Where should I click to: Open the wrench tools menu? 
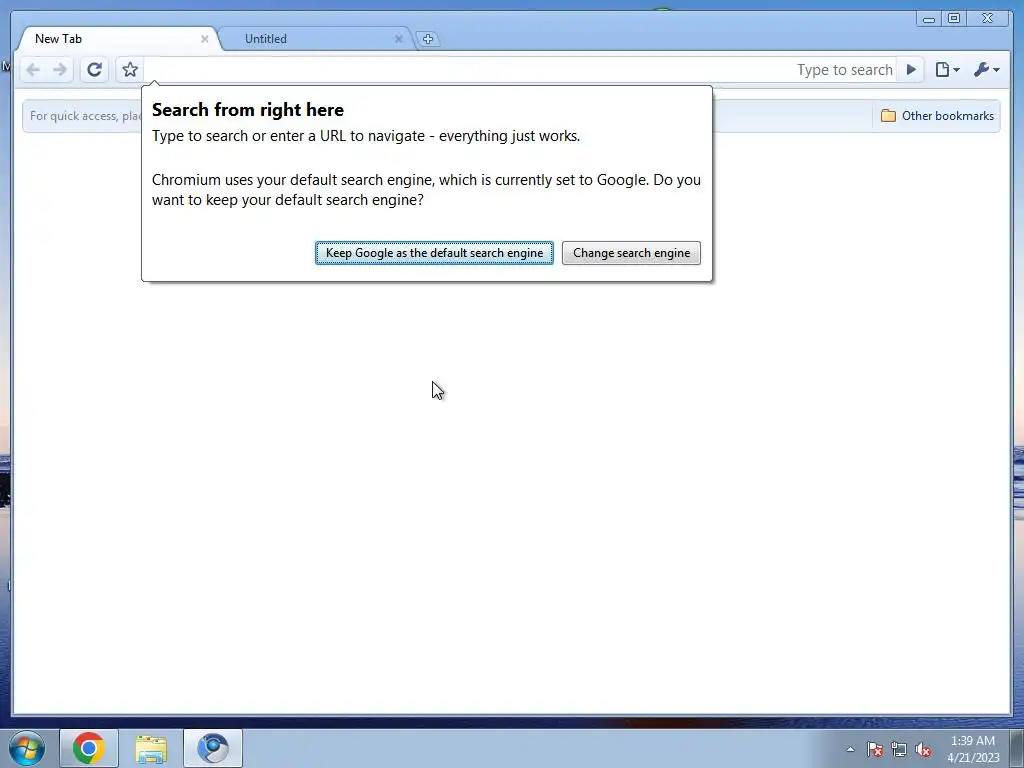click(987, 70)
